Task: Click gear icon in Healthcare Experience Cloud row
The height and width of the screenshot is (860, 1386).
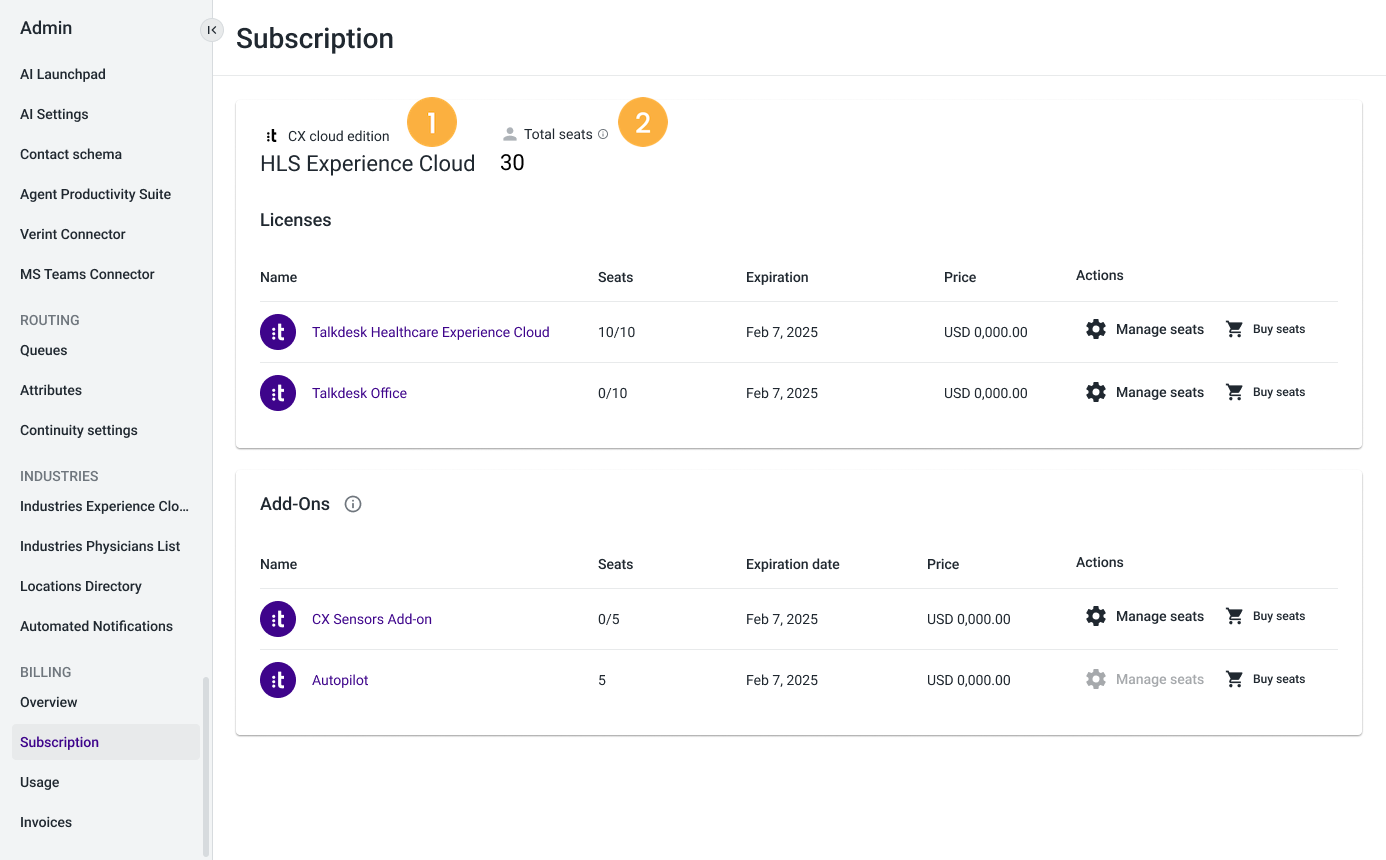Action: 1096,329
